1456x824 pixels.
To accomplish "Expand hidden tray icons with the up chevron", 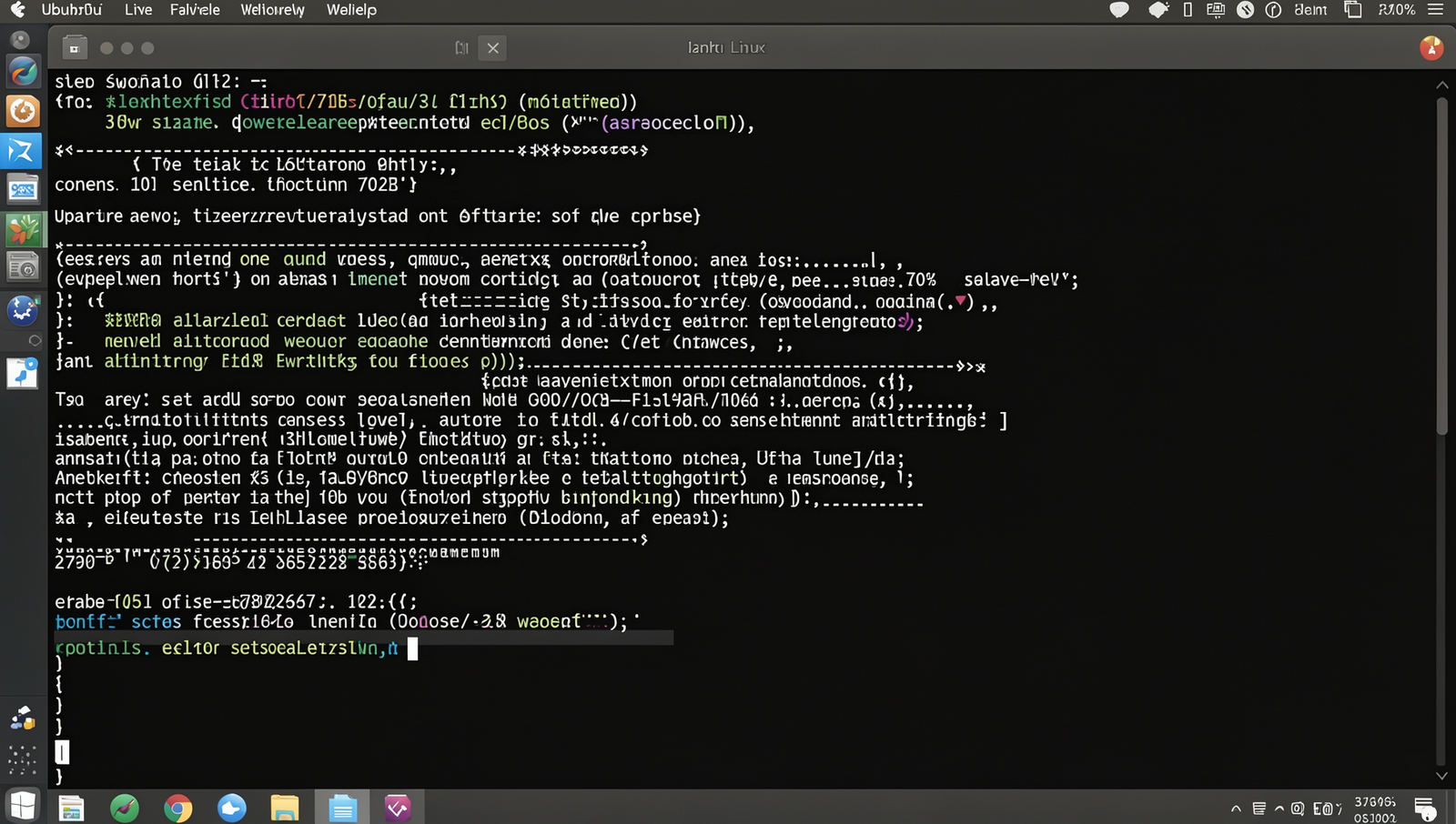I will (1236, 809).
